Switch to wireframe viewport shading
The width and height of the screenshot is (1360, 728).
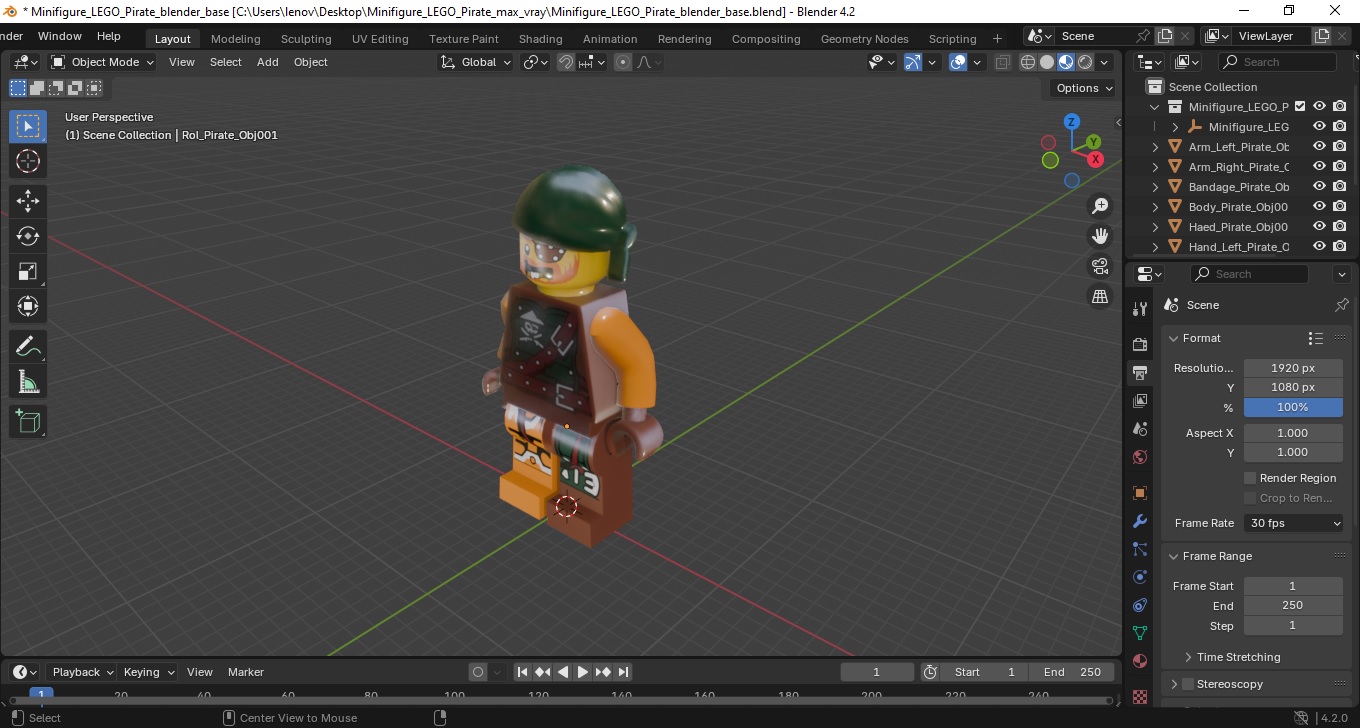(1028, 62)
